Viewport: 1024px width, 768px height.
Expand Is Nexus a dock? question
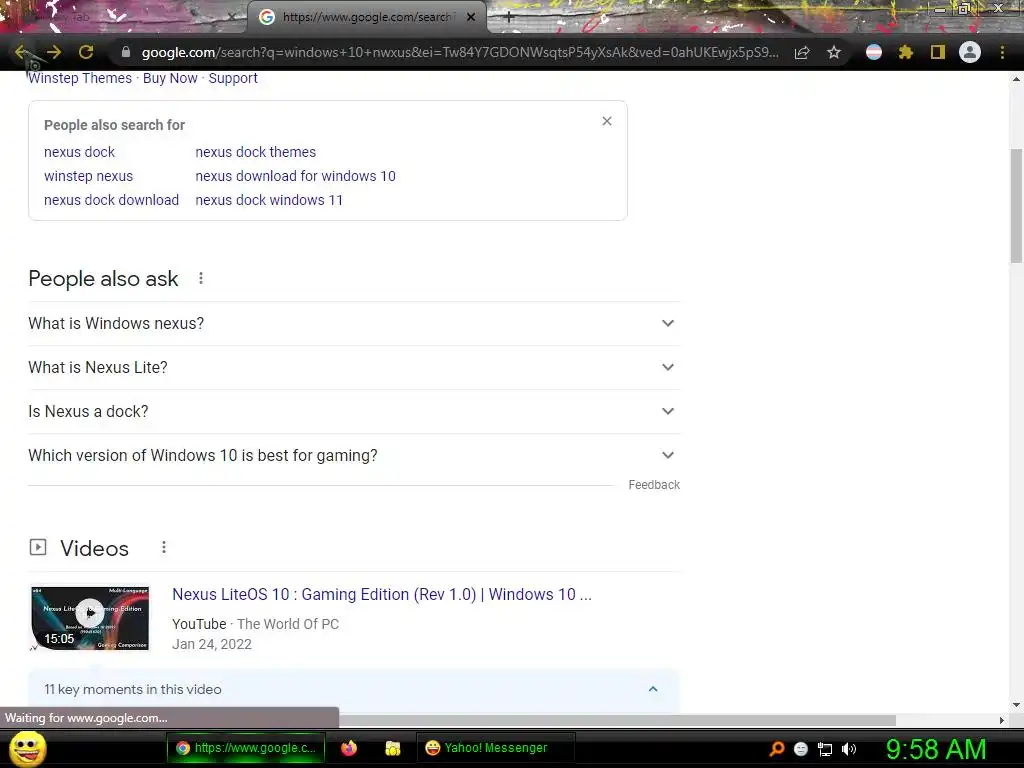point(354,411)
